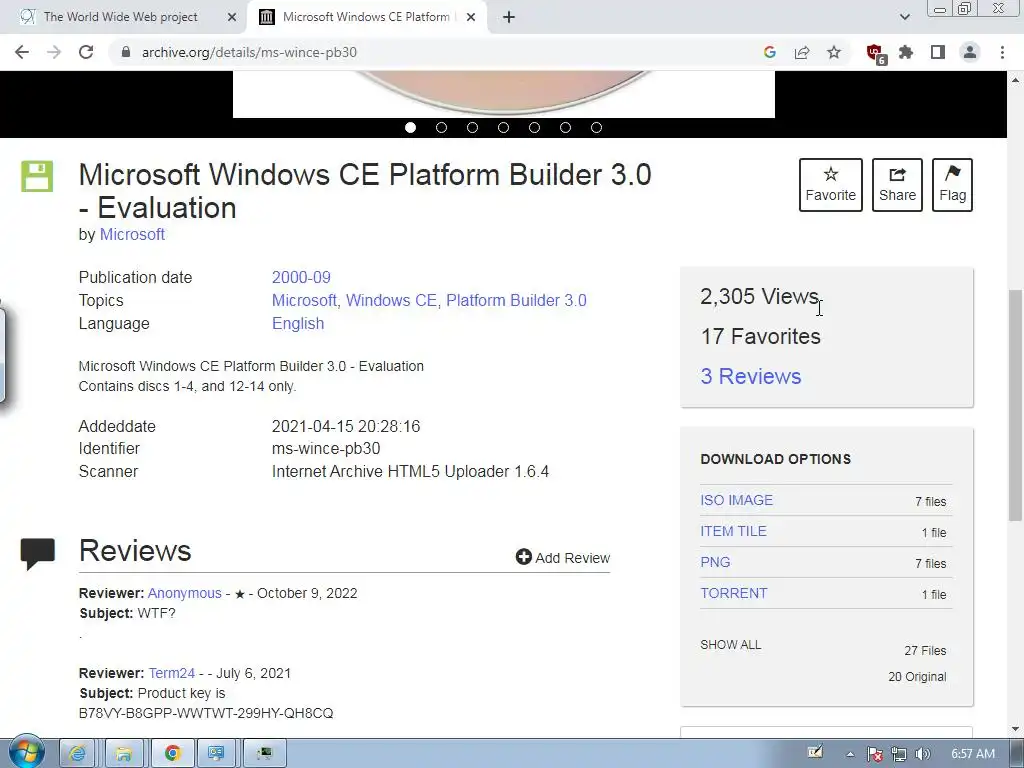Select the Microsoft Windows CE Platform tab
This screenshot has height=768, width=1024.
coord(366,17)
